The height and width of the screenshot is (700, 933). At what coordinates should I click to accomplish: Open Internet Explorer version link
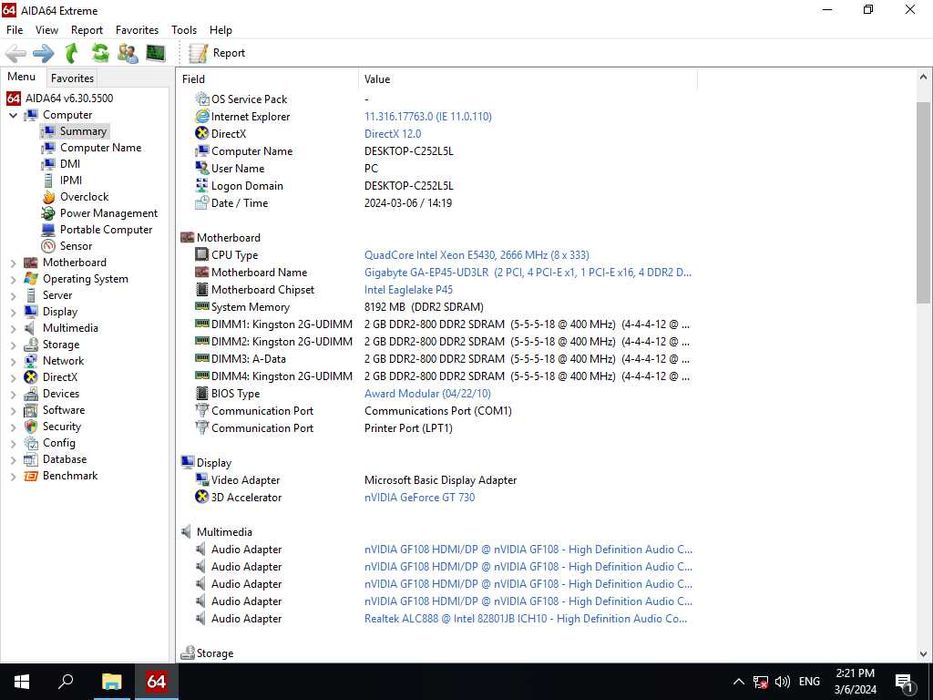click(428, 117)
